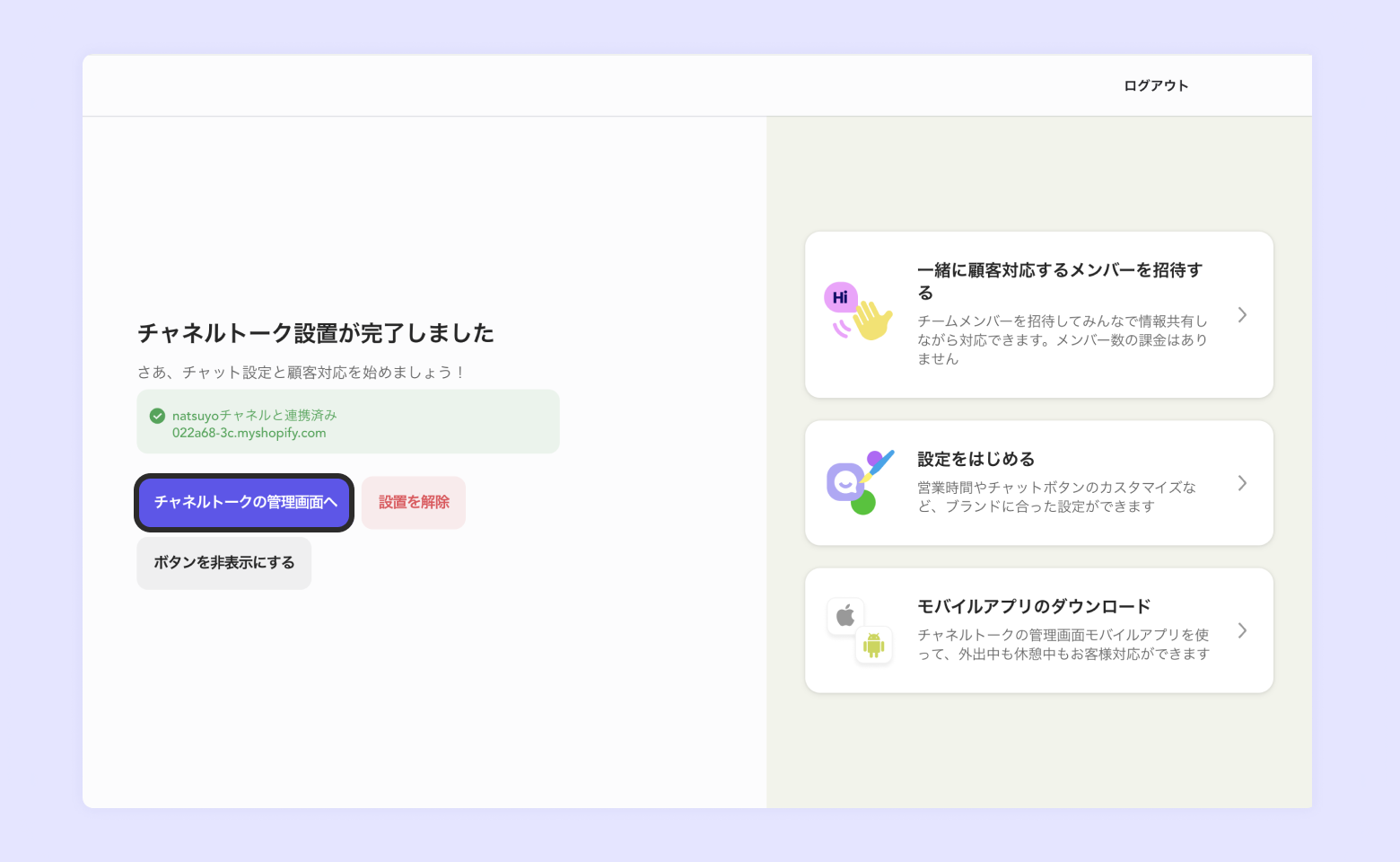Click the 022a68-3c.myshopify.com store address
Screen dimensions: 1400x862
click(x=249, y=433)
